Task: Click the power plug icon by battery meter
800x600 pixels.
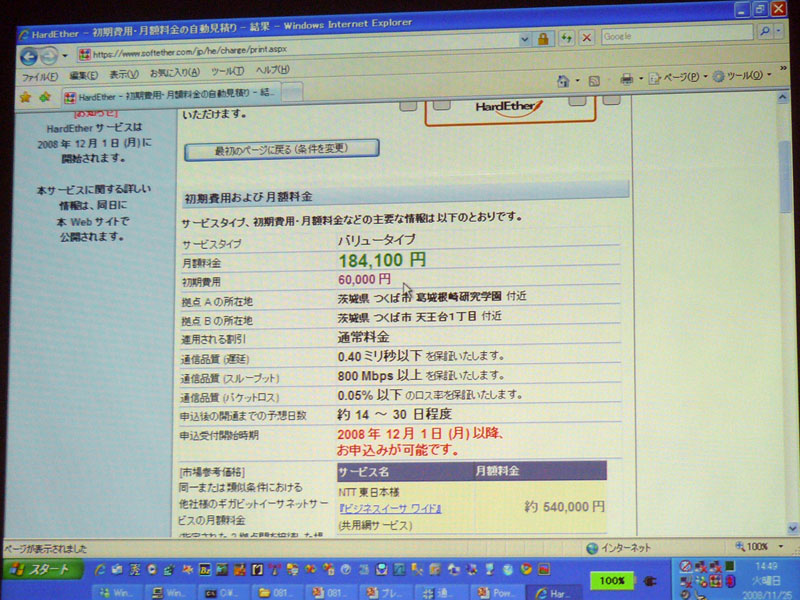Action: (x=651, y=580)
